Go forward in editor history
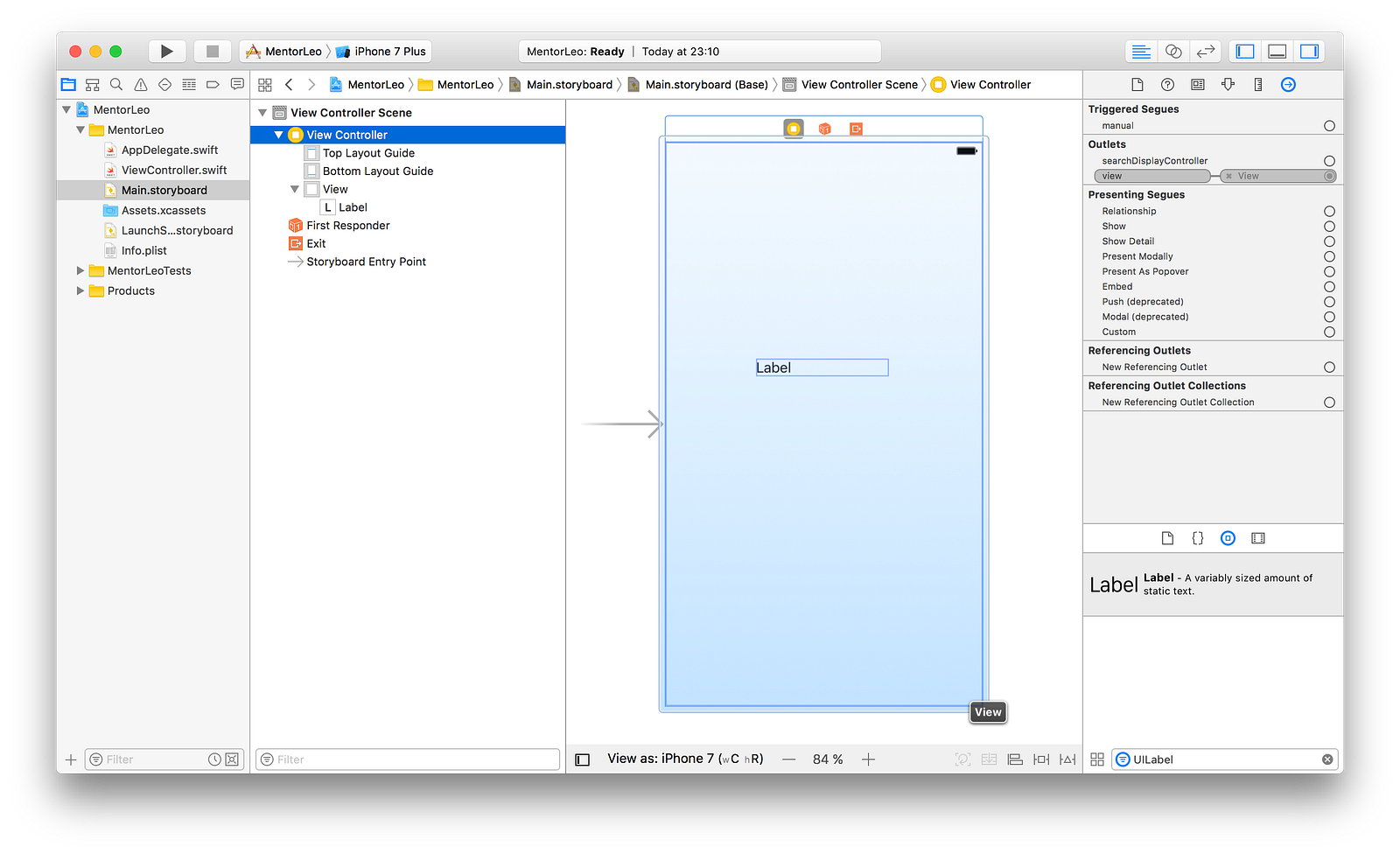The height and width of the screenshot is (854, 1400). (x=311, y=85)
